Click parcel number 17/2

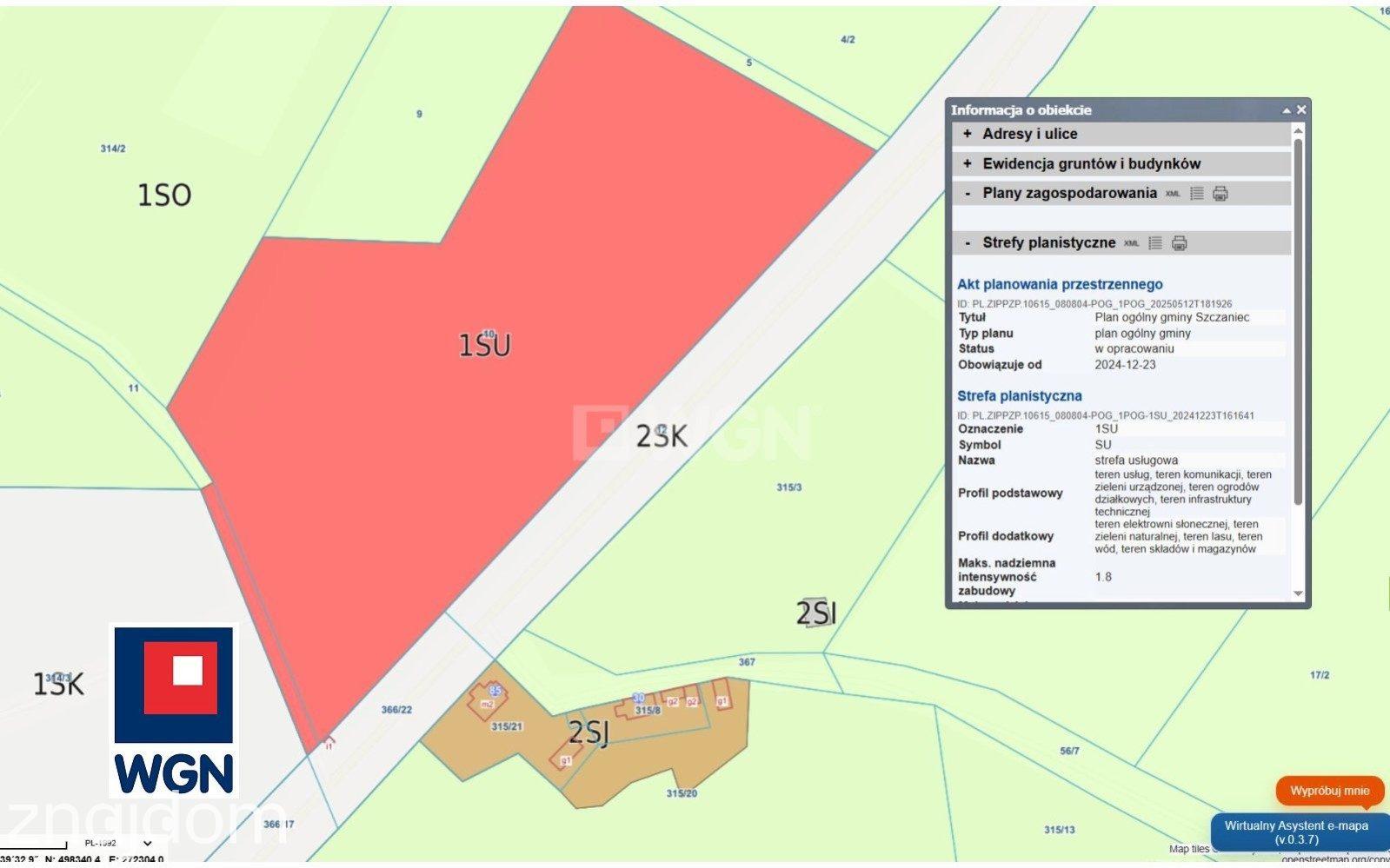[1320, 675]
